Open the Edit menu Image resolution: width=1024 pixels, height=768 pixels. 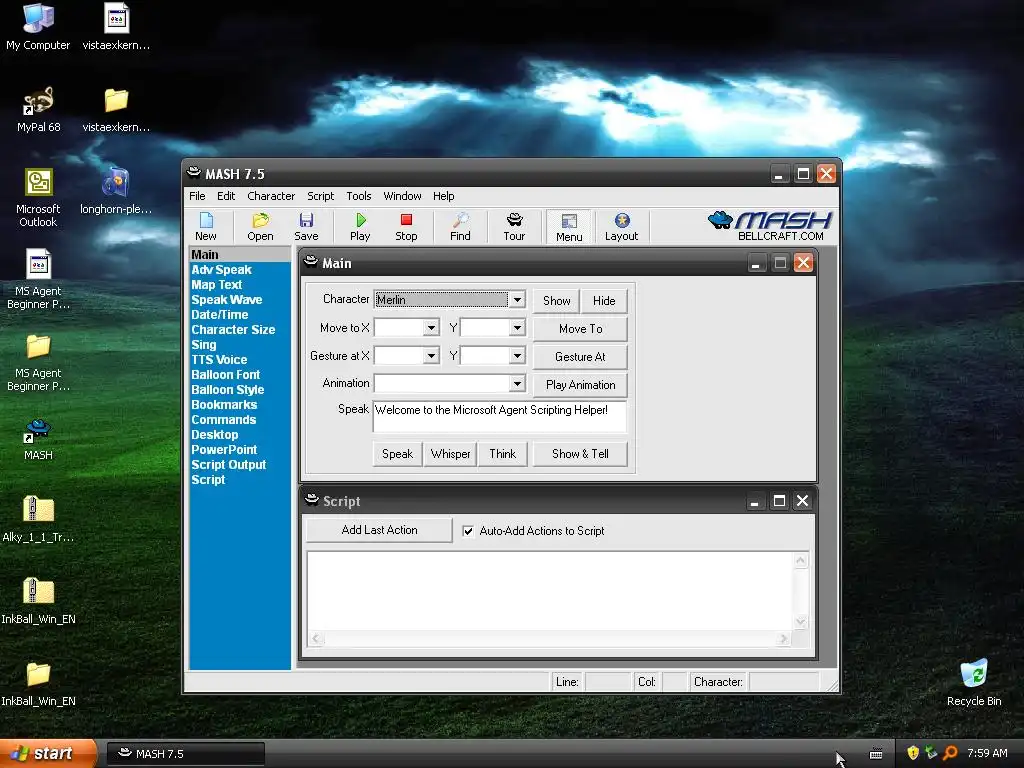click(226, 196)
